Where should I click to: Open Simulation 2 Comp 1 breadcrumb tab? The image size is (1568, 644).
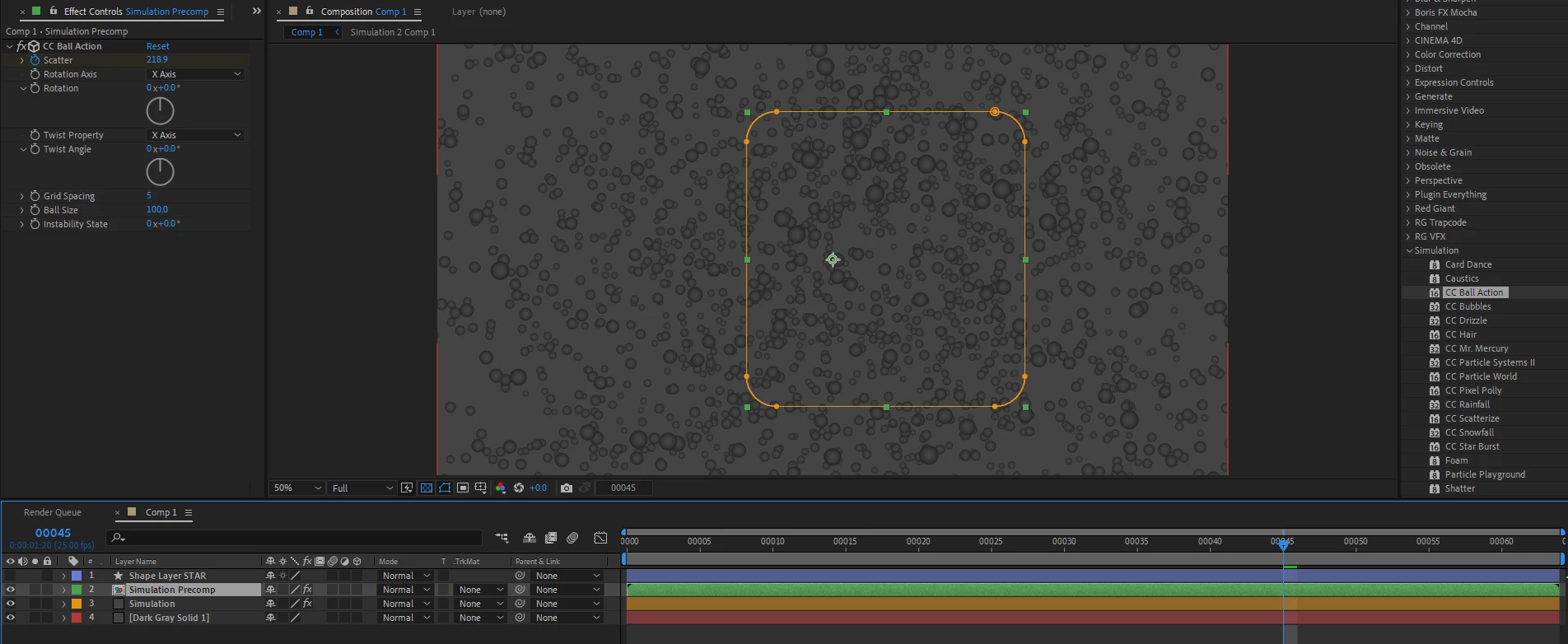coord(393,32)
